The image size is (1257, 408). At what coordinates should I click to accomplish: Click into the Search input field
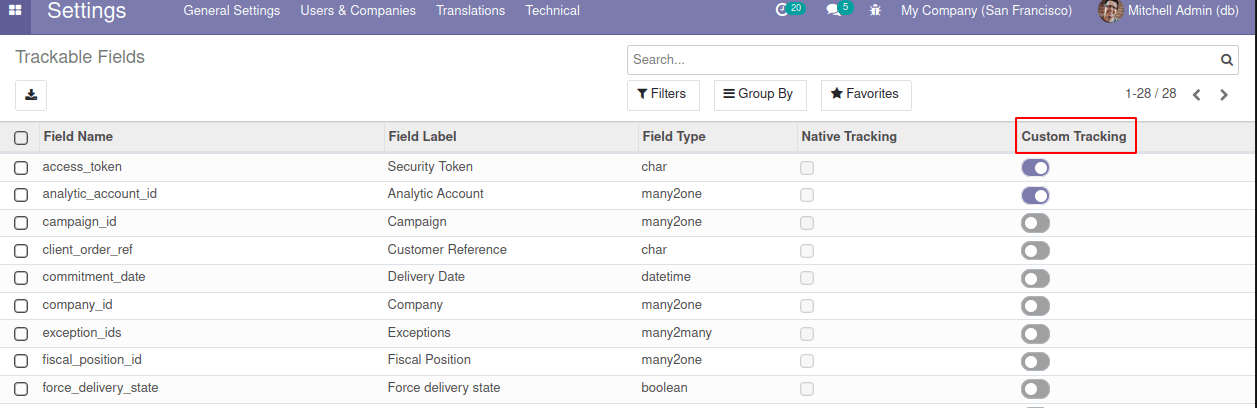point(920,61)
